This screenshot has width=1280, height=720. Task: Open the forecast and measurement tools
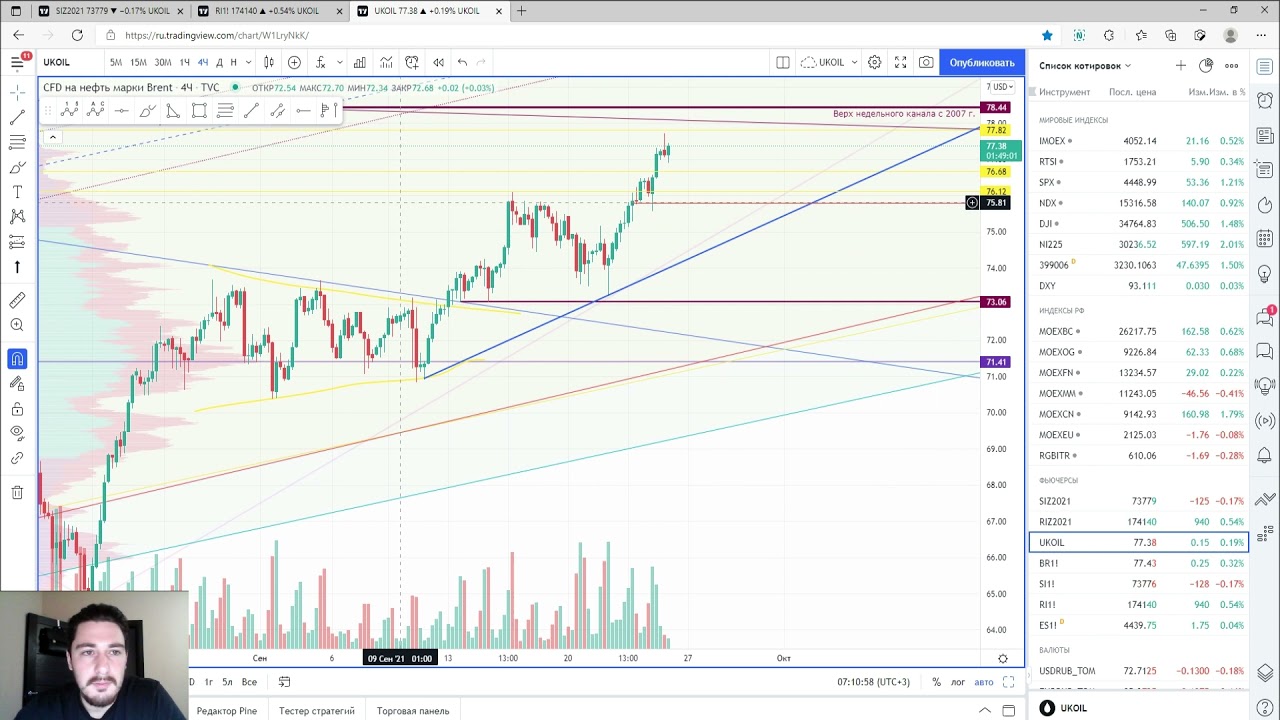coord(17,242)
